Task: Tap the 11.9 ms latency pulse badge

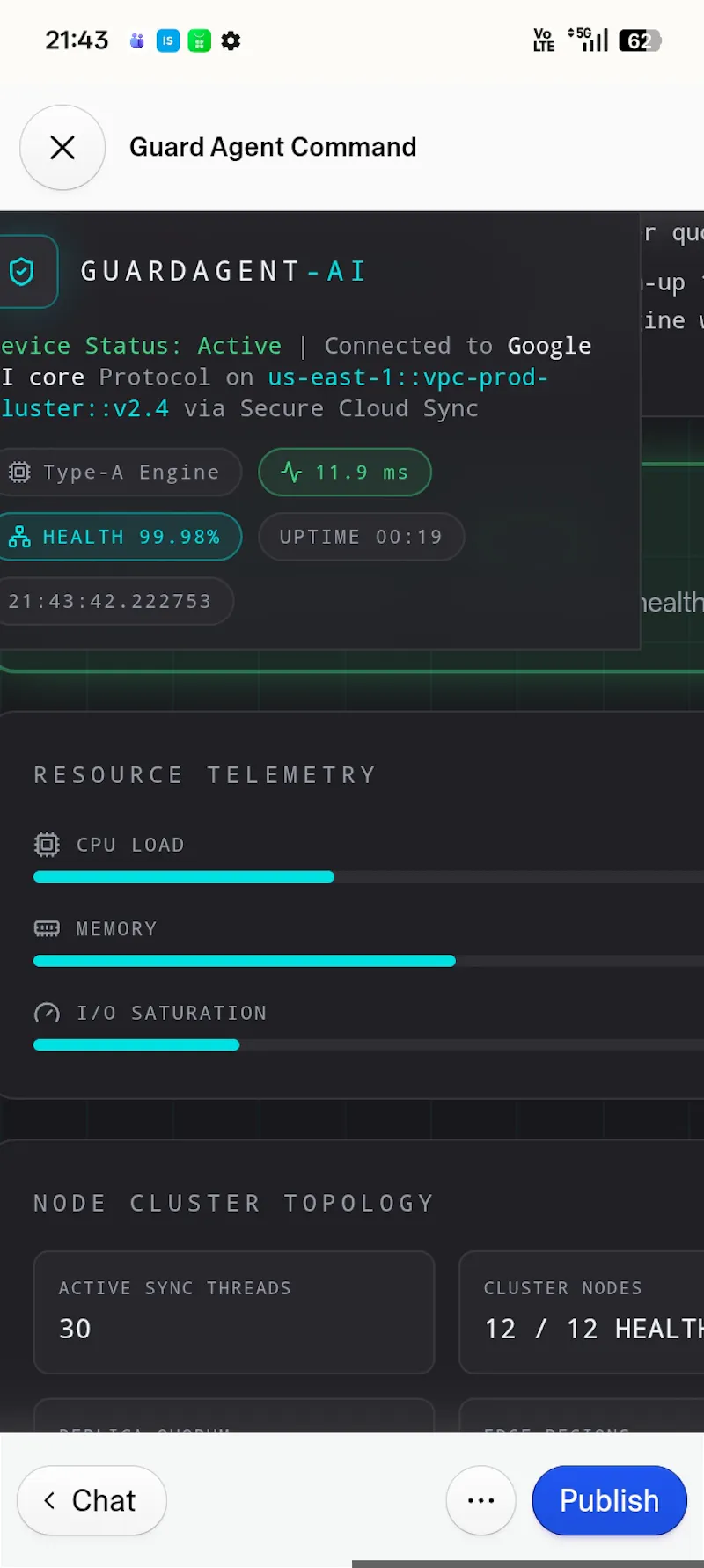Action: click(345, 473)
